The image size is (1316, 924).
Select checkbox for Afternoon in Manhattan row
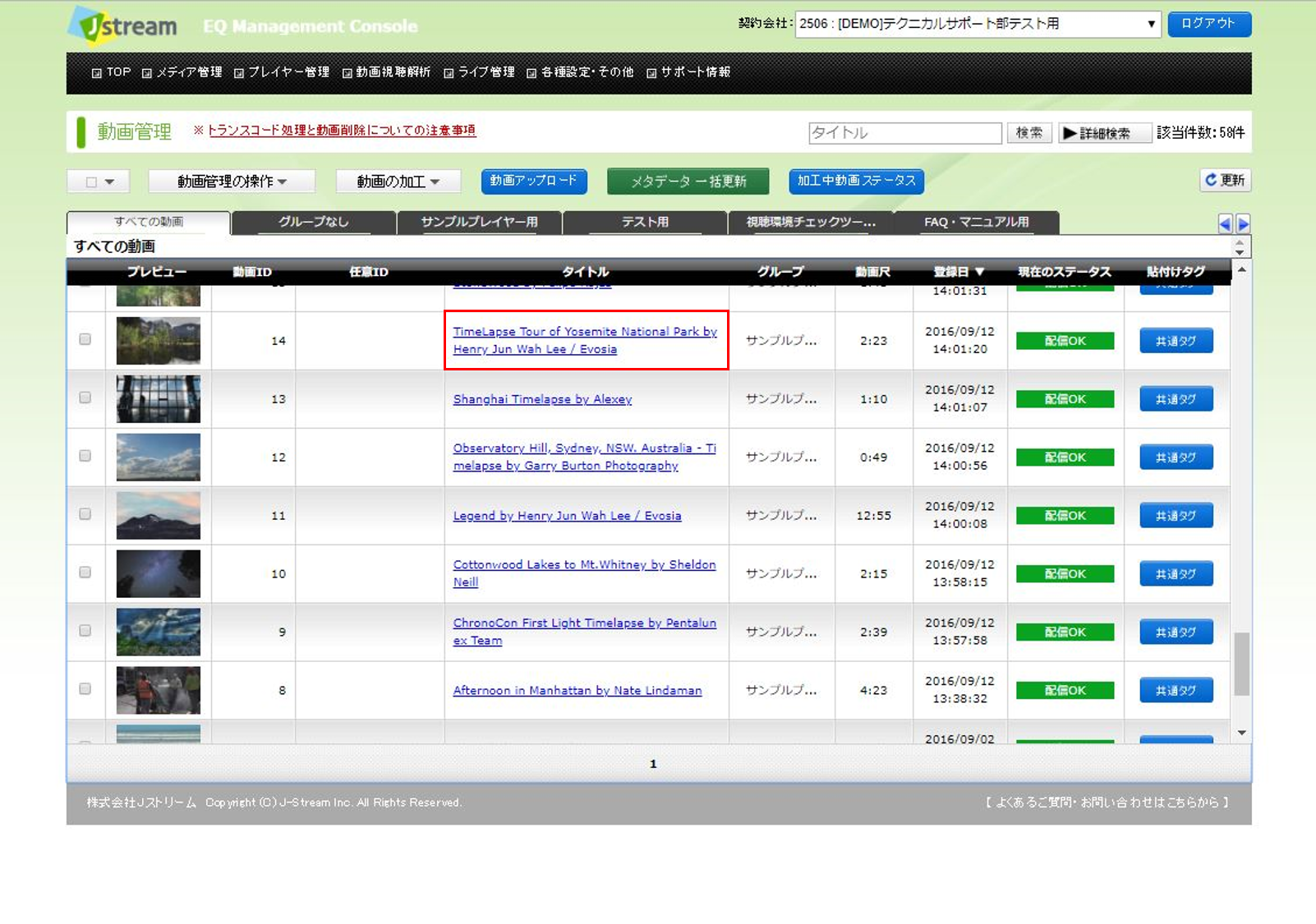[85, 689]
